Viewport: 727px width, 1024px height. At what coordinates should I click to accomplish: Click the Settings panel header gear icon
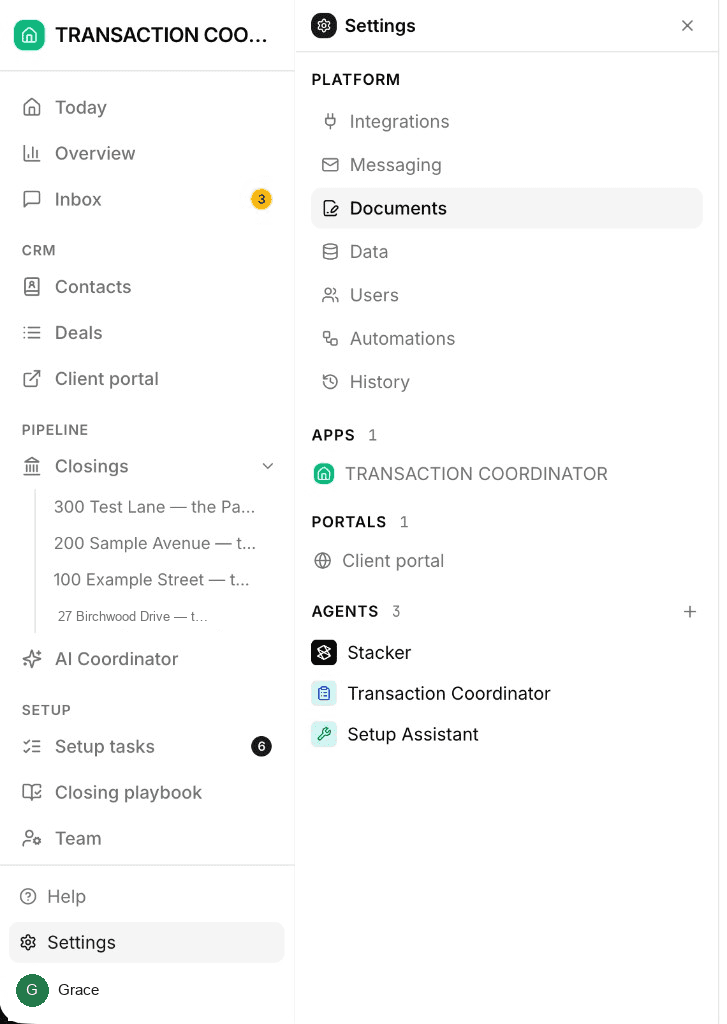click(x=324, y=25)
